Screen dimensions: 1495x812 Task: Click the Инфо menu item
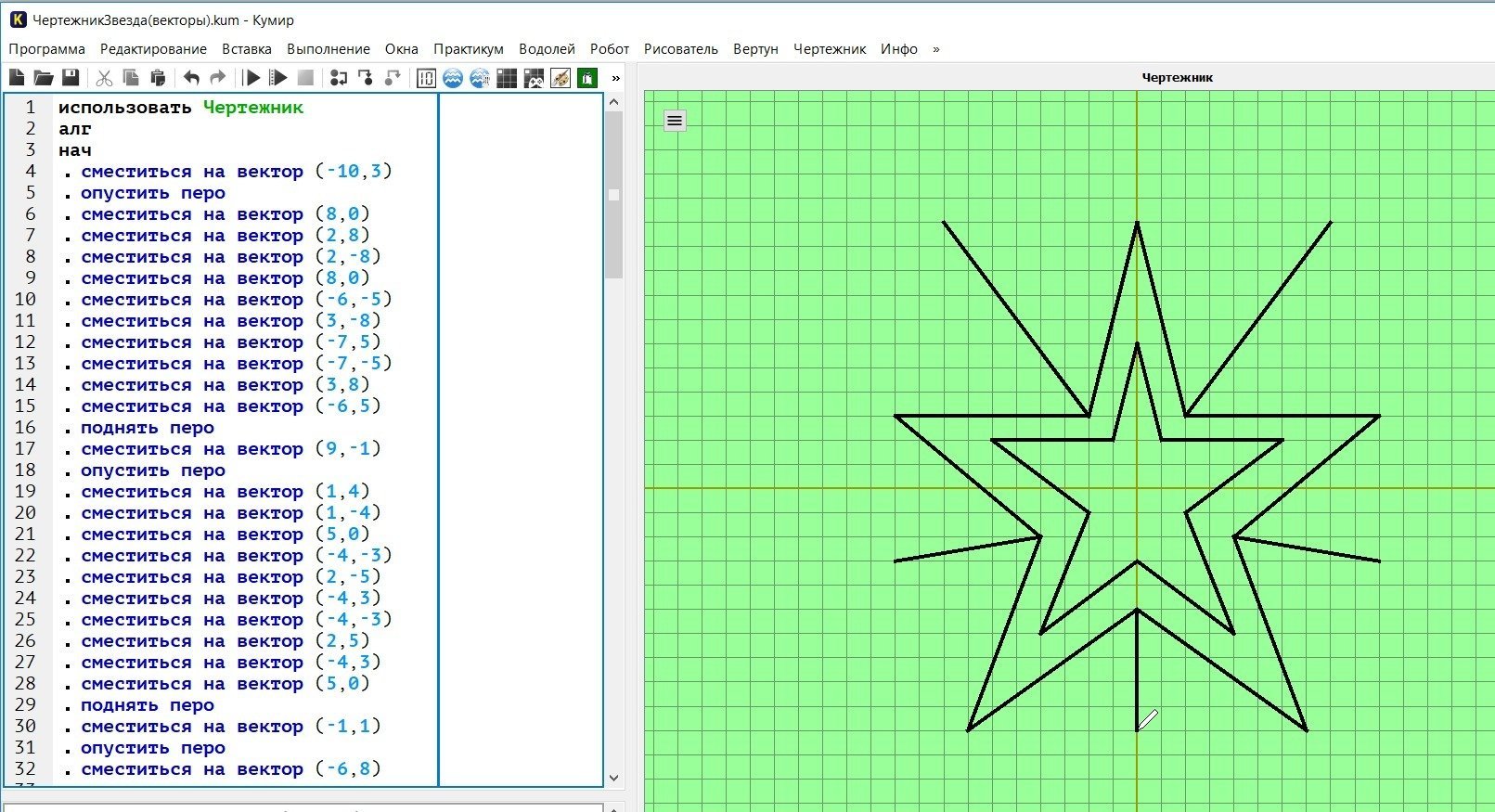pos(898,49)
